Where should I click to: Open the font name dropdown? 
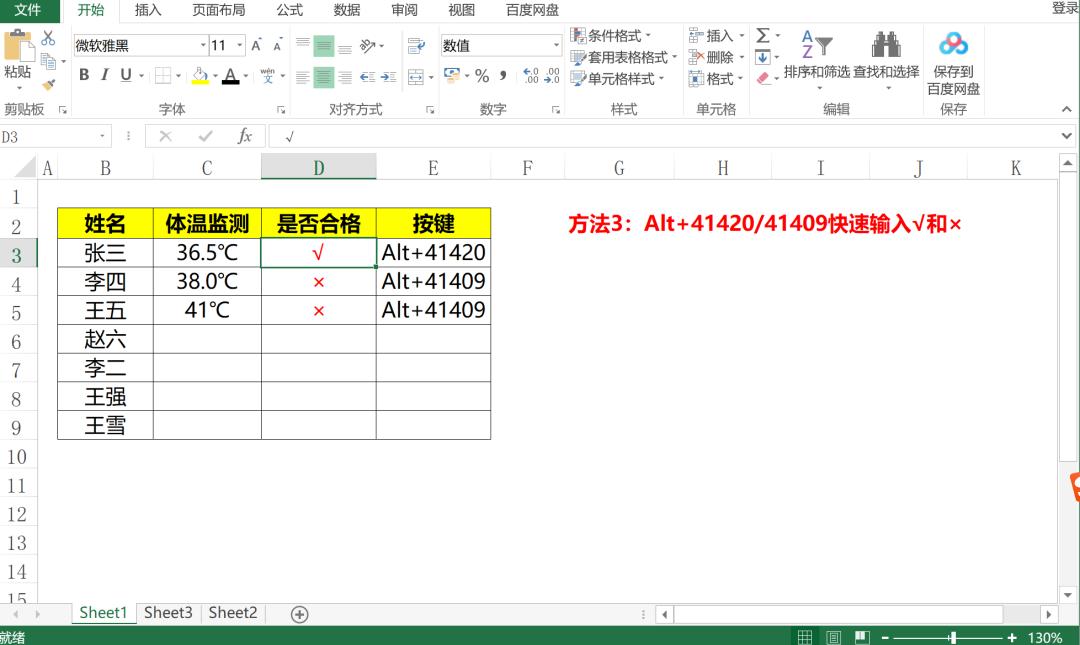[x=203, y=45]
